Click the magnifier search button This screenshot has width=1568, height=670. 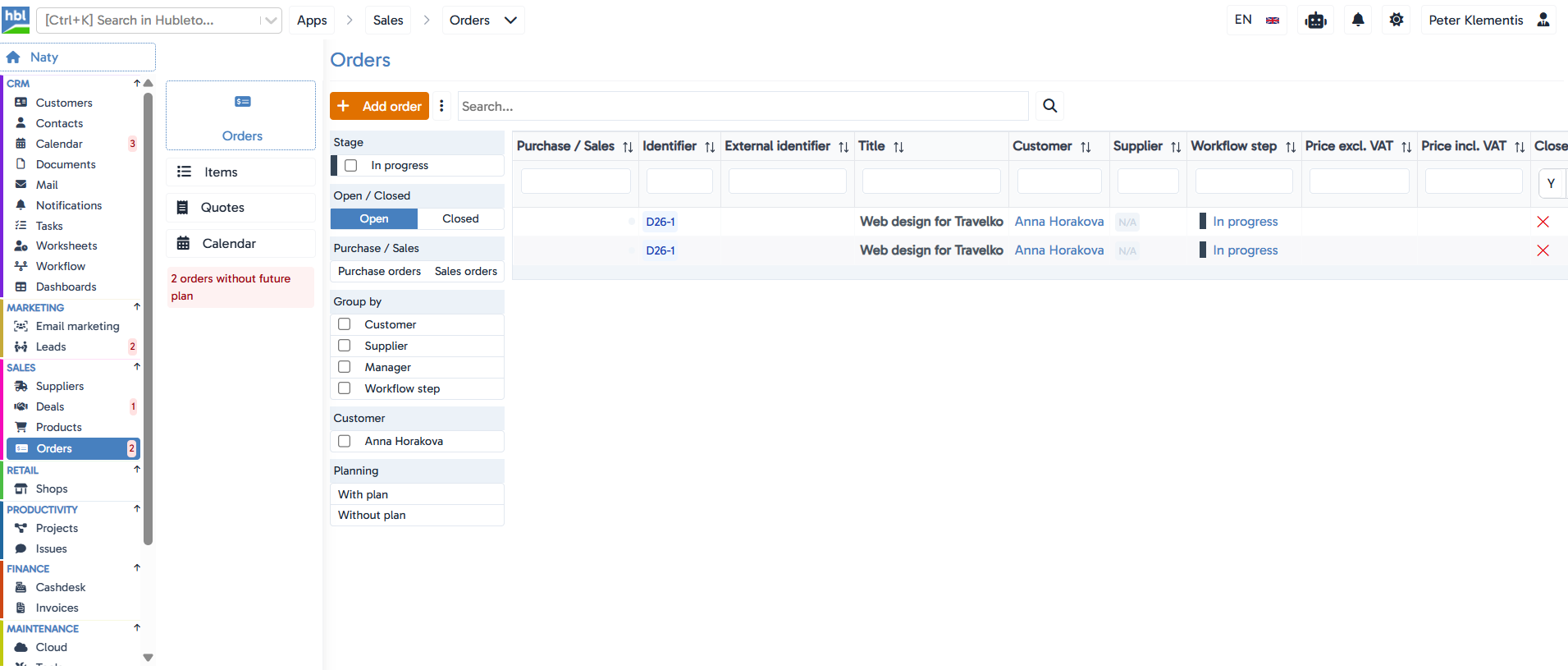pyautogui.click(x=1049, y=106)
